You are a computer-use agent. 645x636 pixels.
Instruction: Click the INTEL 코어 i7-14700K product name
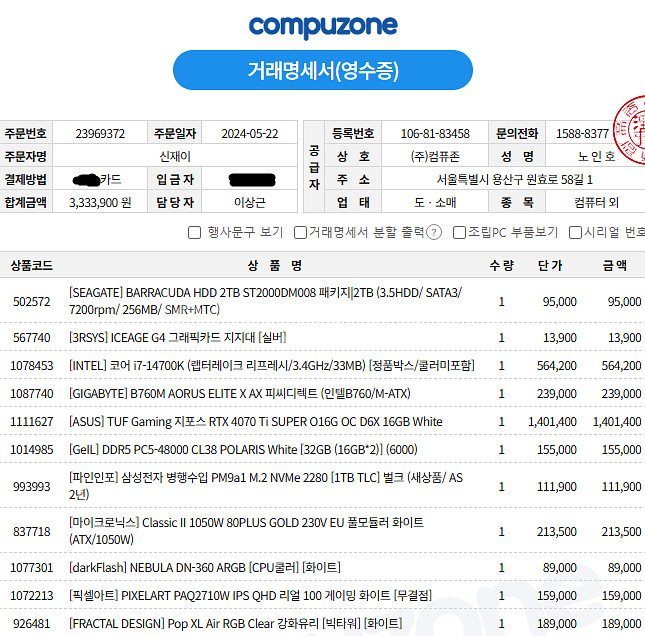[x=271, y=366]
